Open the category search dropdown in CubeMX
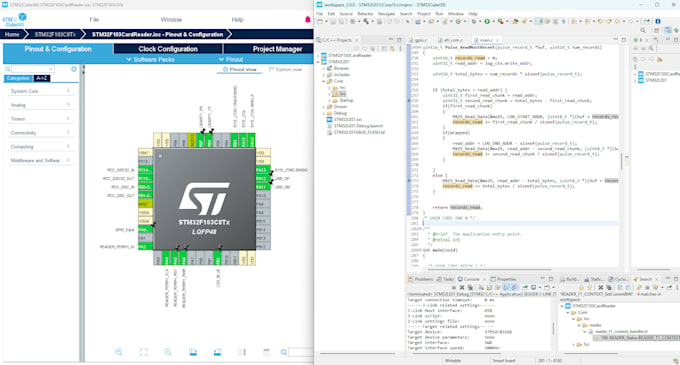Viewport: 680px width, 365px height. click(x=51, y=69)
